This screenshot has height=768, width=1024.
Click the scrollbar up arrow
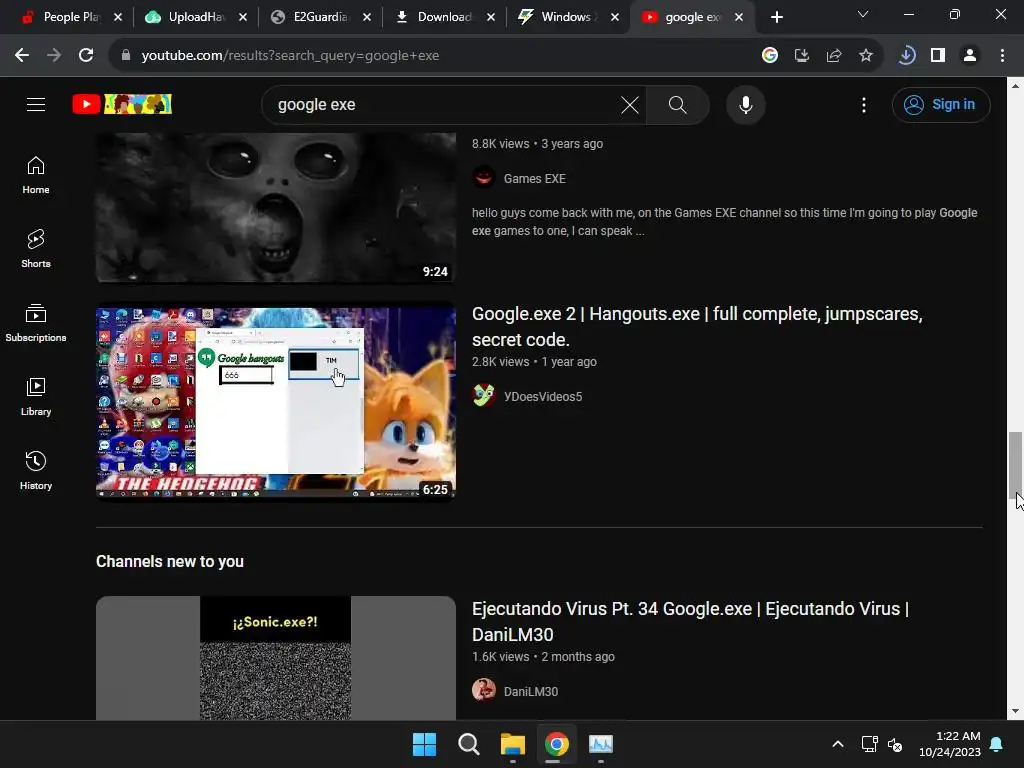(x=1015, y=86)
